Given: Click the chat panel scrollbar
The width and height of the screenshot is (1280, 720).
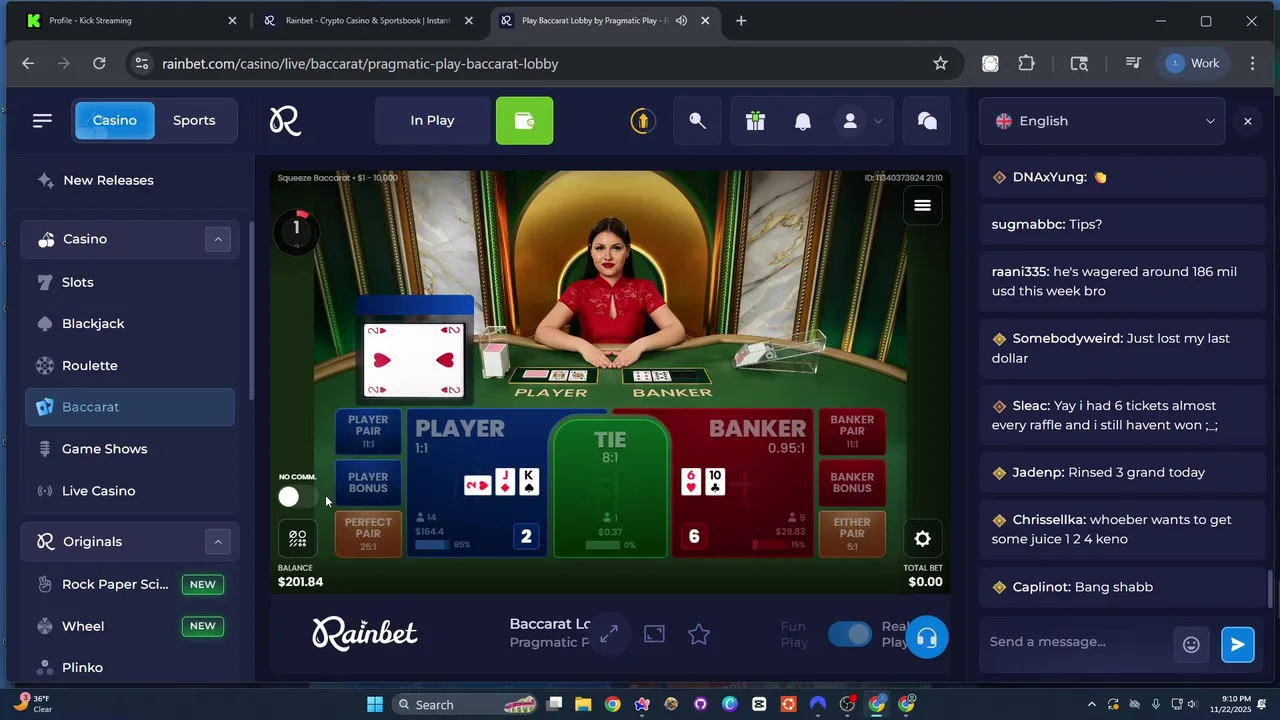Looking at the screenshot, I should (x=1272, y=588).
